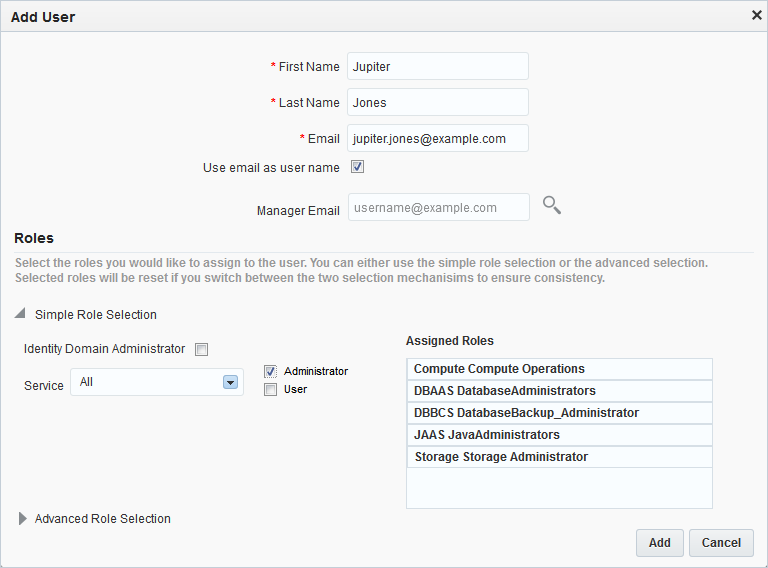Image resolution: width=768 pixels, height=568 pixels.
Task: Uncheck the Administrator role checkbox
Action: click(x=270, y=372)
